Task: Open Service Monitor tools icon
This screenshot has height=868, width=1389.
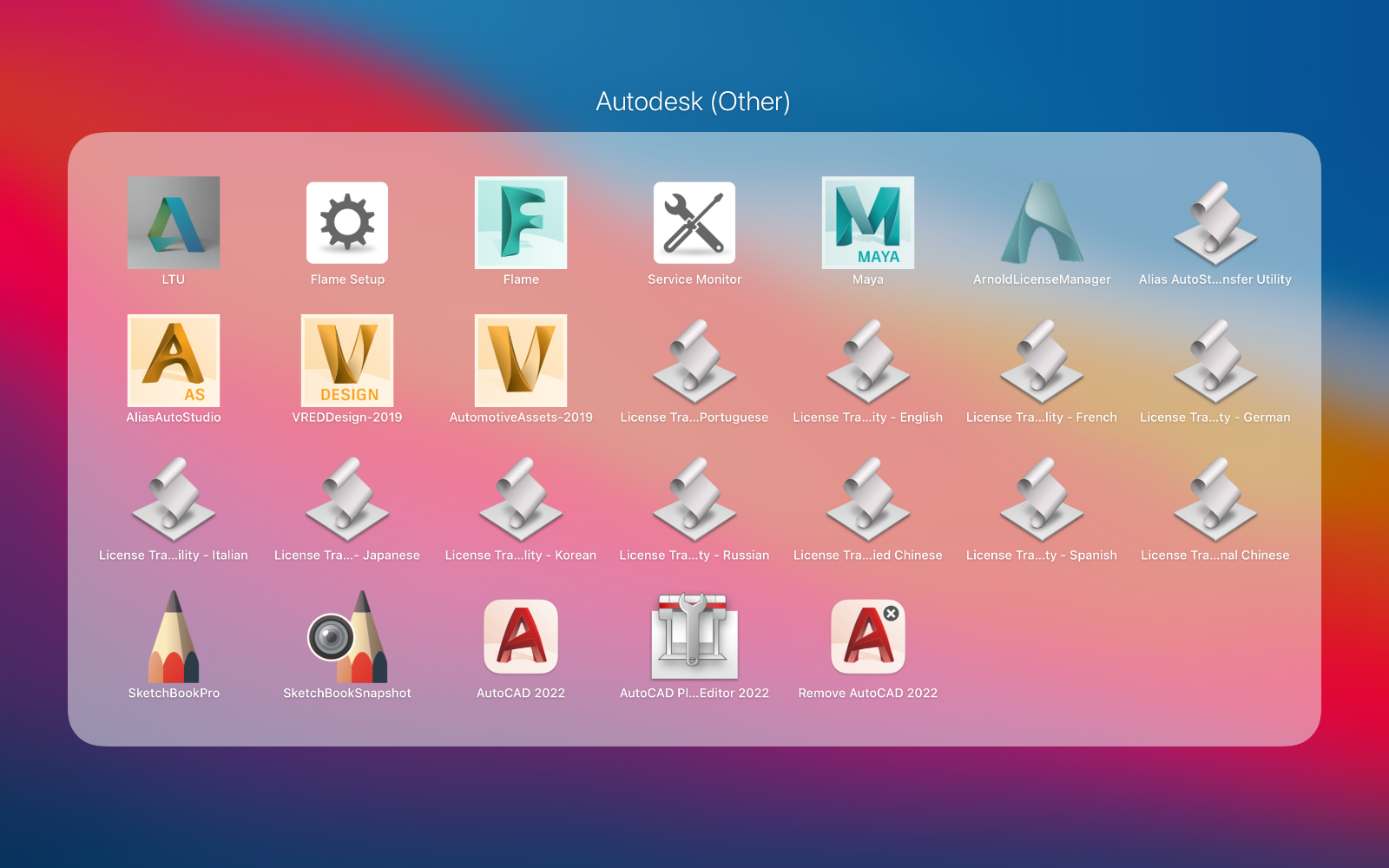Action: point(694,222)
